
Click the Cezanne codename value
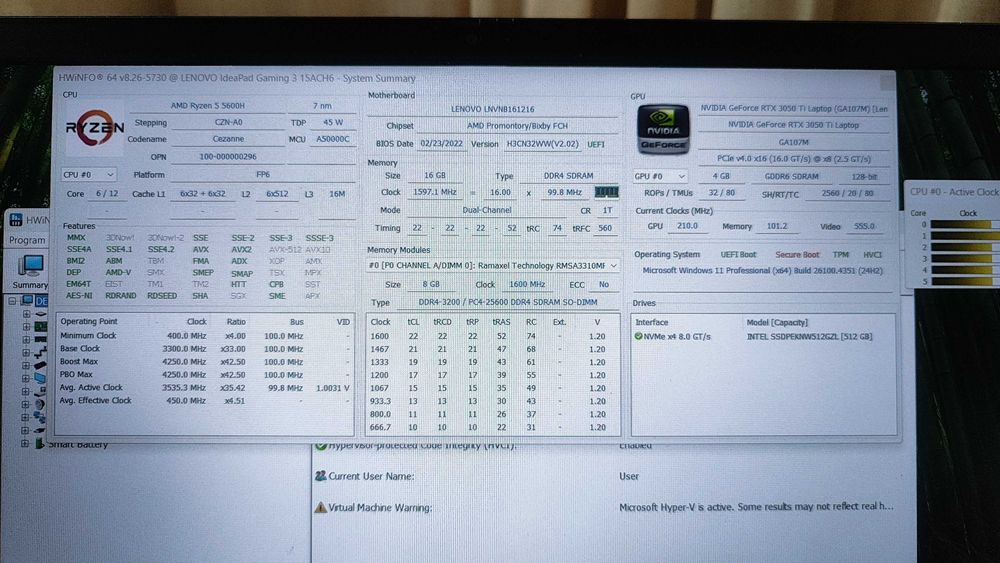coord(228,138)
